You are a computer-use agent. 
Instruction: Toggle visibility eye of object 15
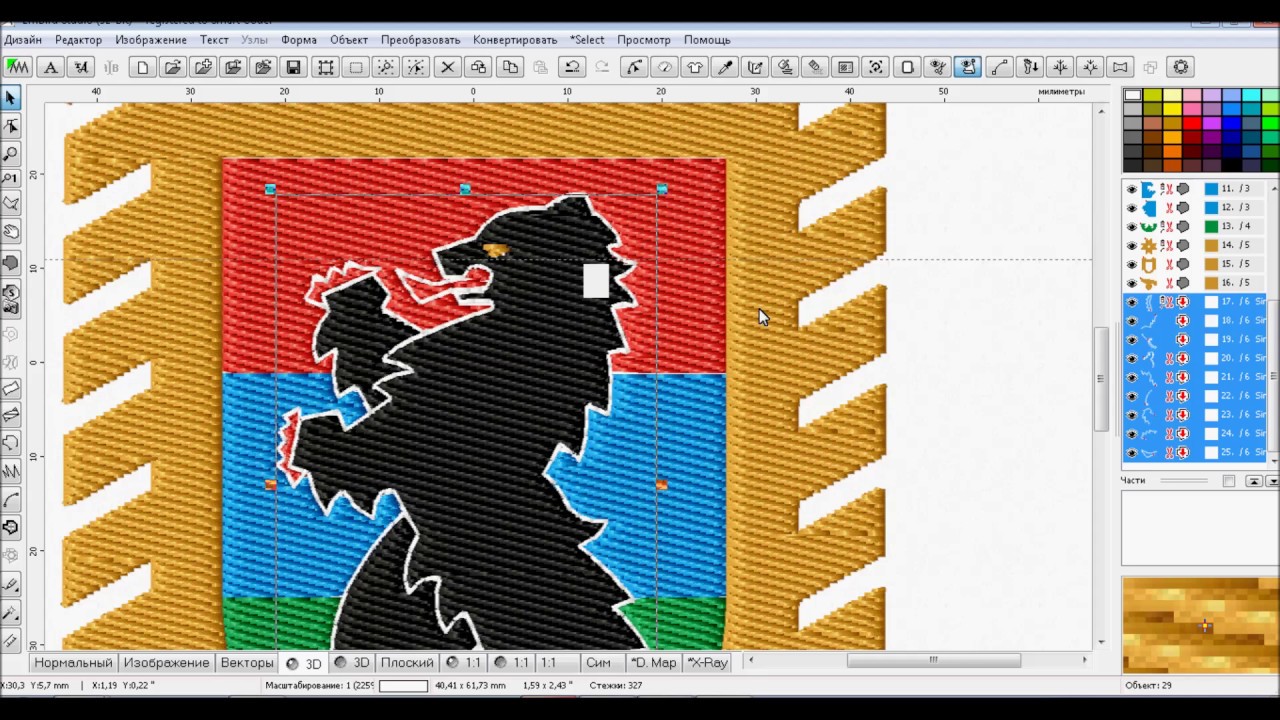point(1132,264)
